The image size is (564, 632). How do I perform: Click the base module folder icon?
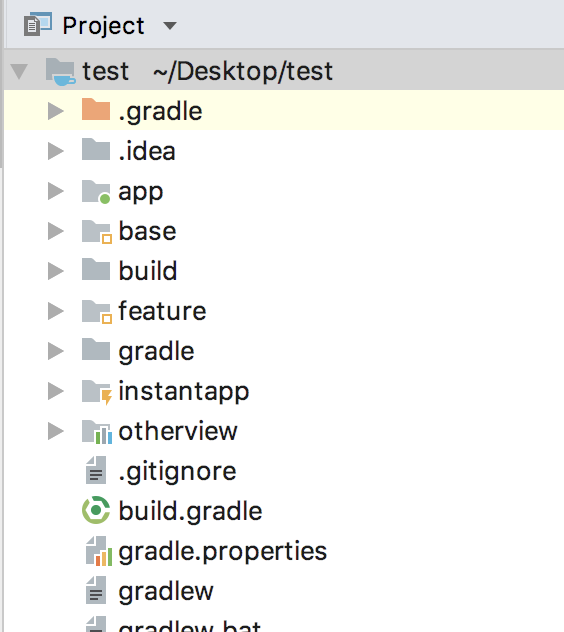[x=96, y=232]
